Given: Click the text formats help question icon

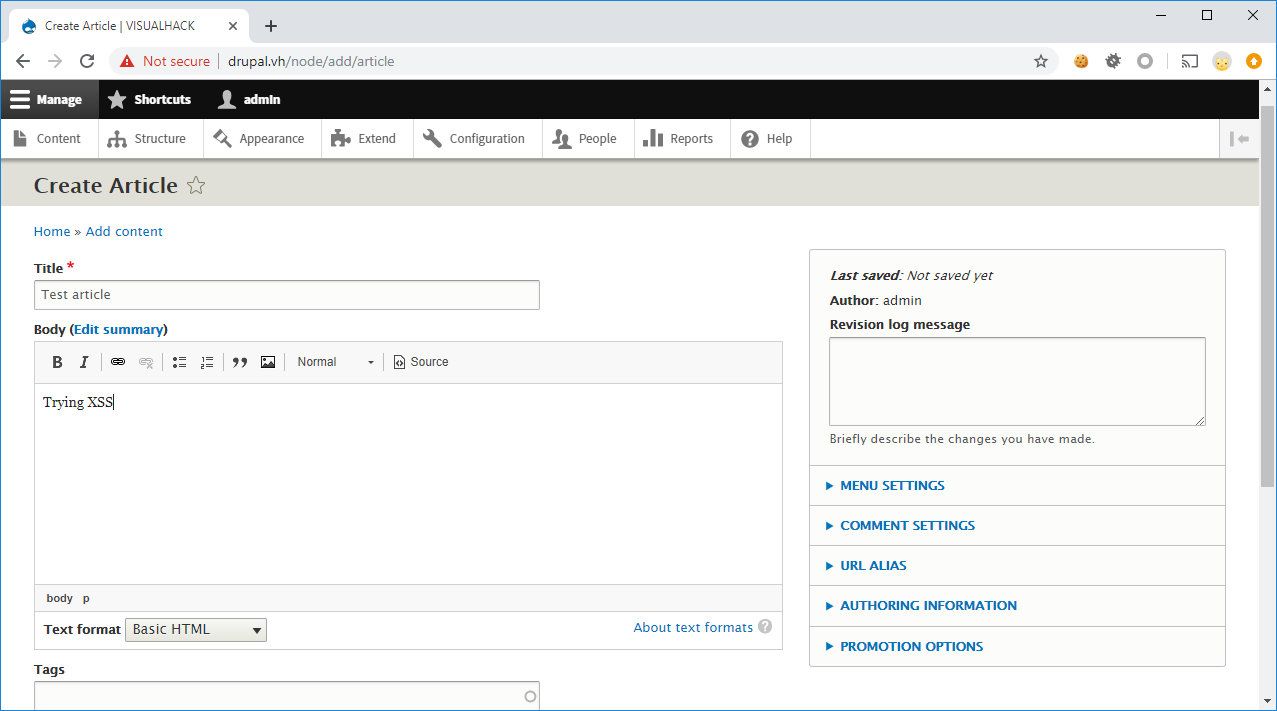Looking at the screenshot, I should (765, 627).
